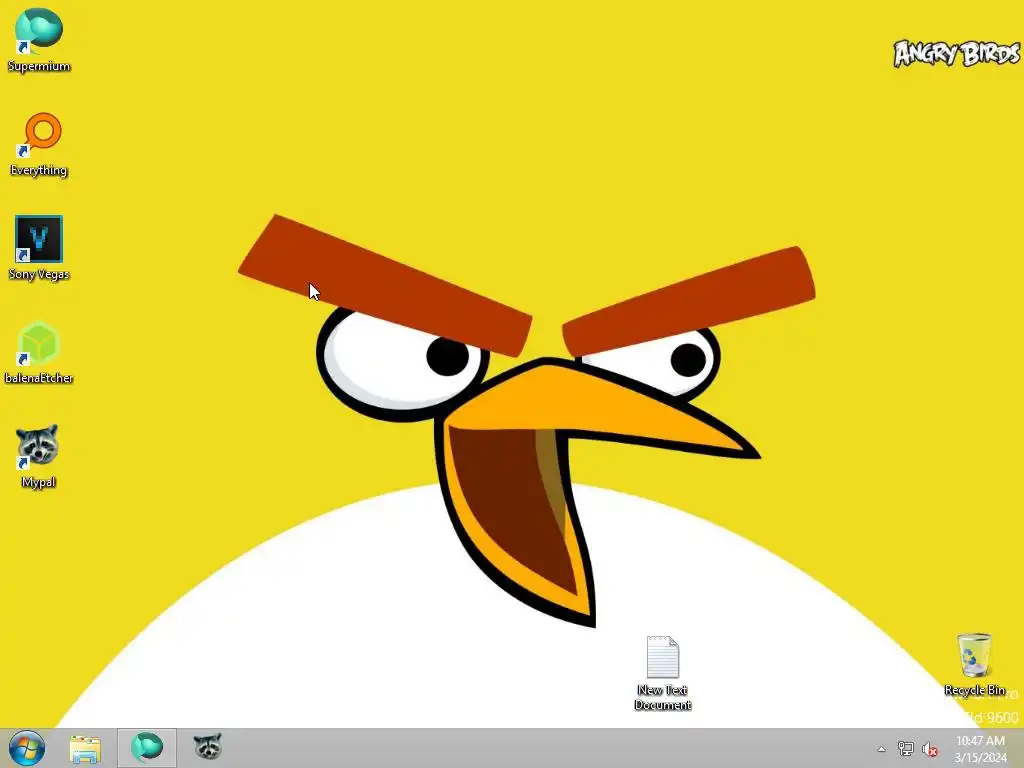Click the Sony Vegas label text
1024x768 pixels.
click(39, 274)
